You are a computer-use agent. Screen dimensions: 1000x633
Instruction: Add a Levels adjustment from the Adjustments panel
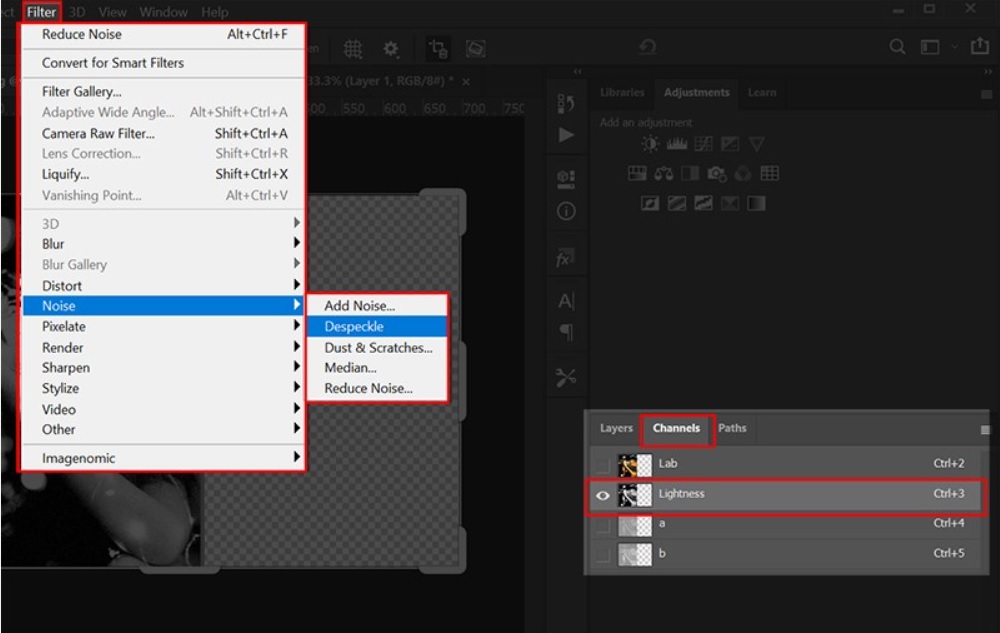coord(677,145)
